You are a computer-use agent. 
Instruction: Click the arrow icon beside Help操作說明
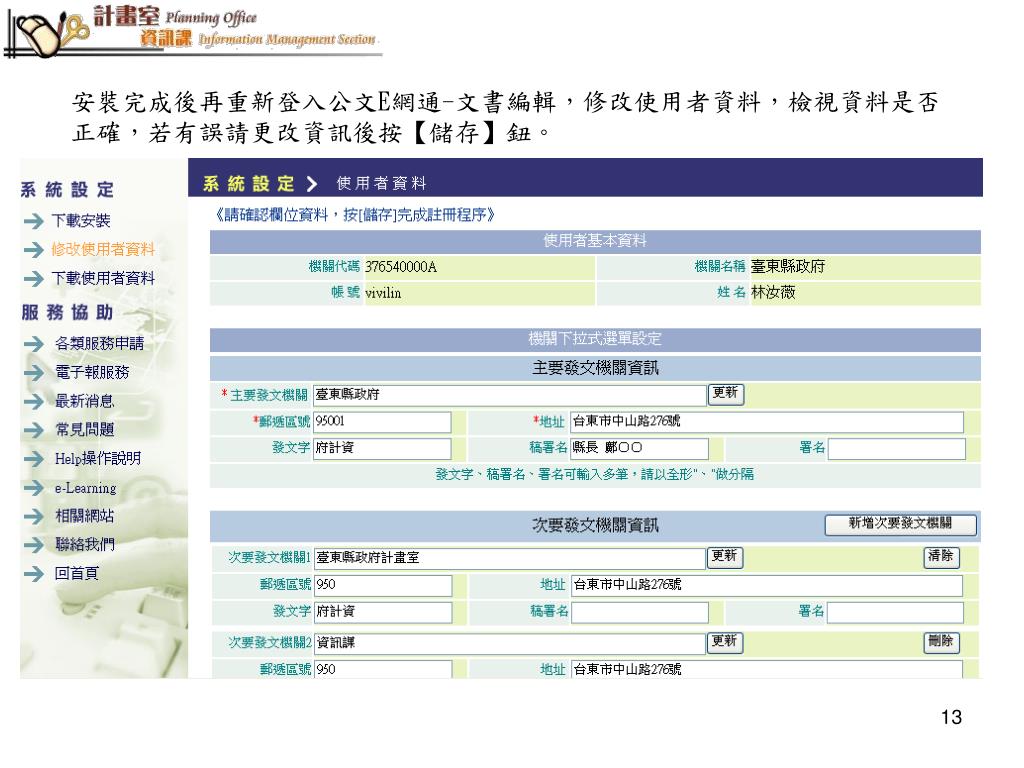(33, 459)
